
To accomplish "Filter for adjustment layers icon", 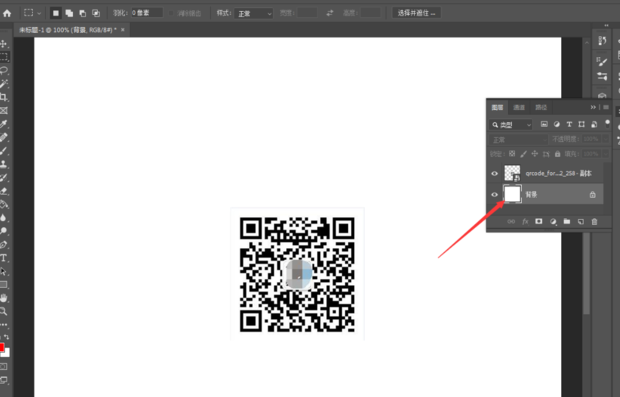I will pos(557,125).
